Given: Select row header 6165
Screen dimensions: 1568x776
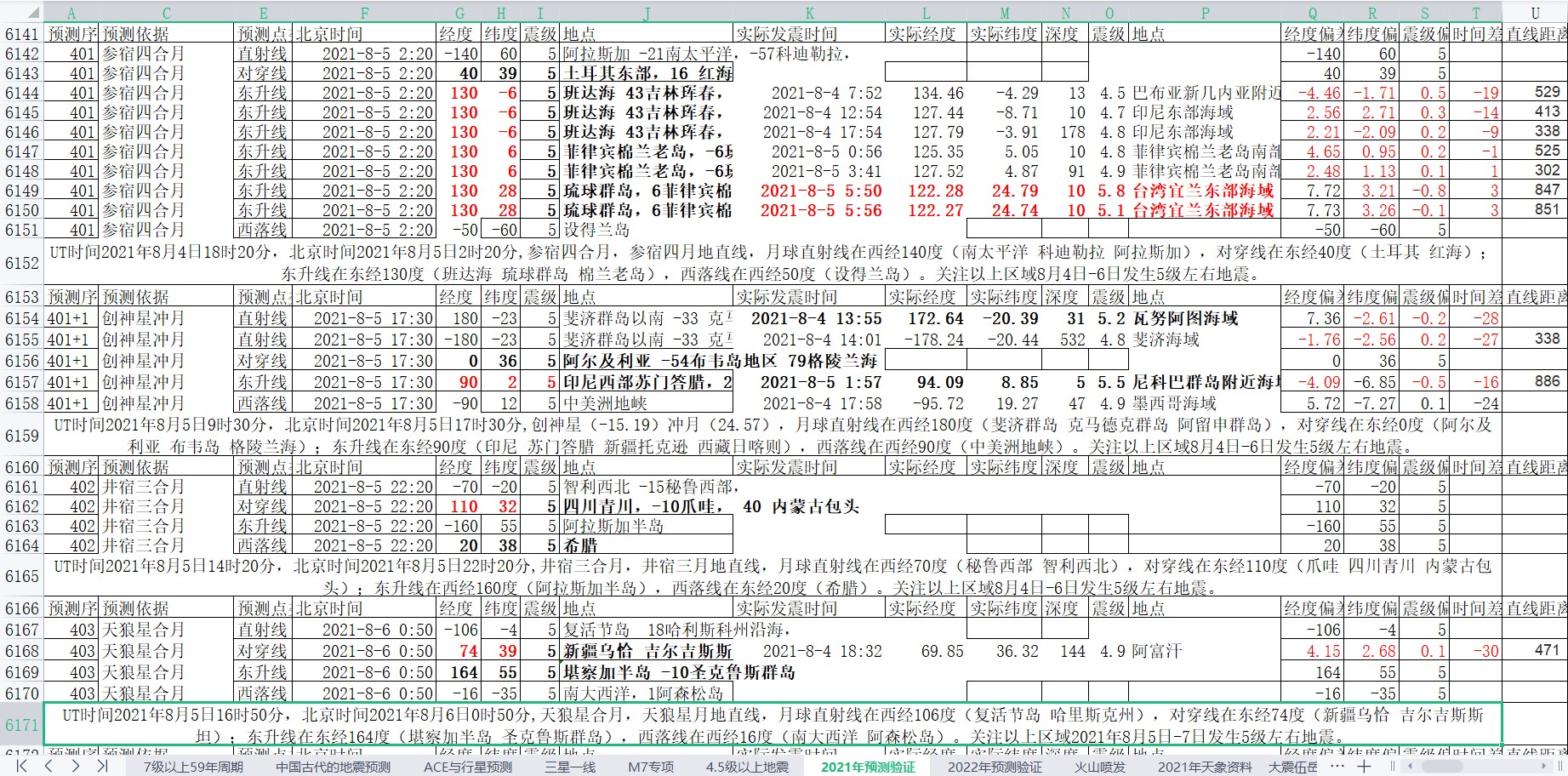Looking at the screenshot, I should (22, 576).
